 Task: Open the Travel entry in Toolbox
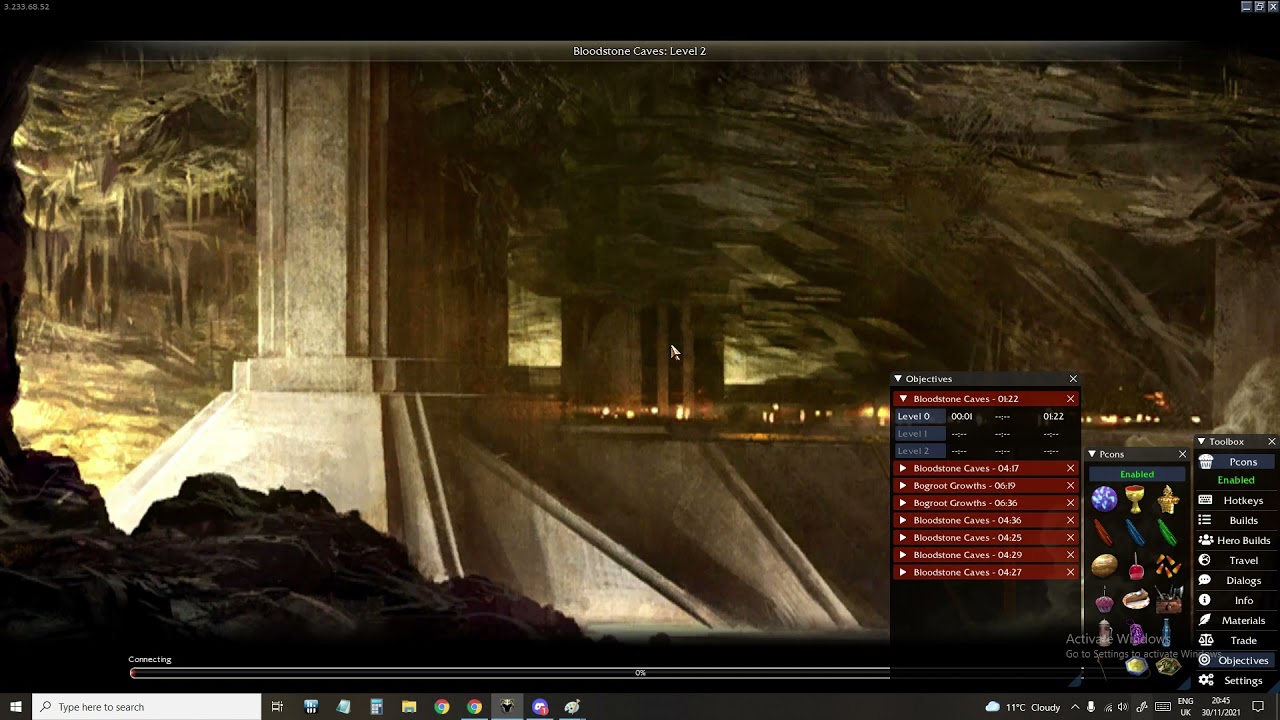click(1236, 560)
